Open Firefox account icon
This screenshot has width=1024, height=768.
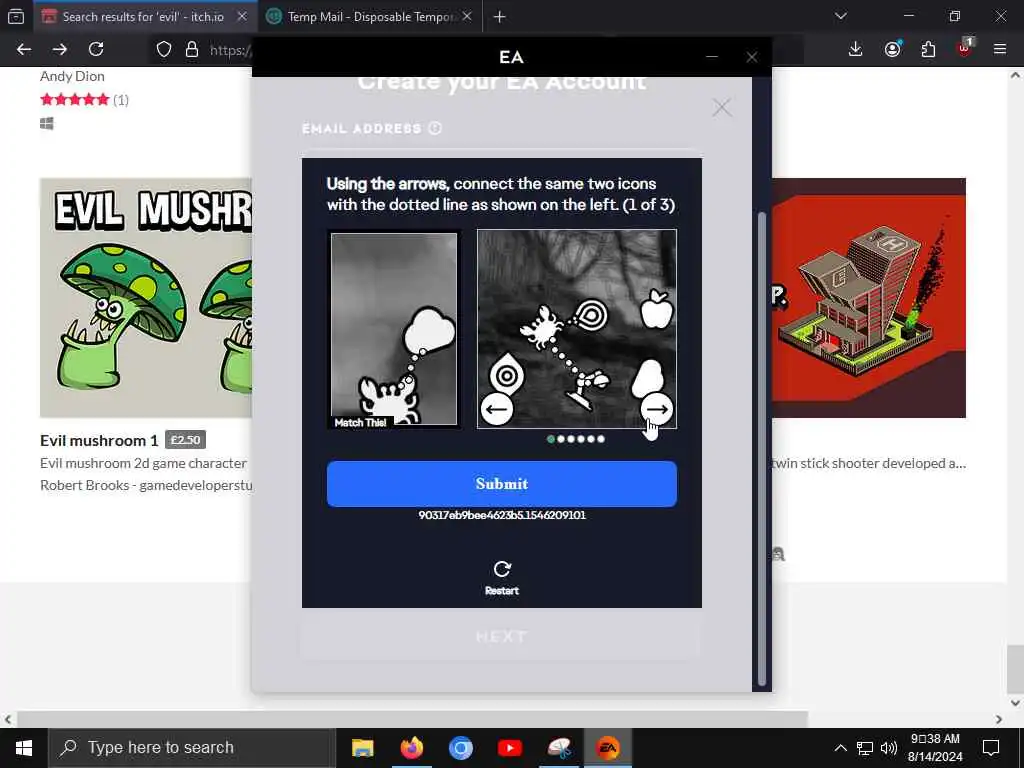(x=893, y=49)
